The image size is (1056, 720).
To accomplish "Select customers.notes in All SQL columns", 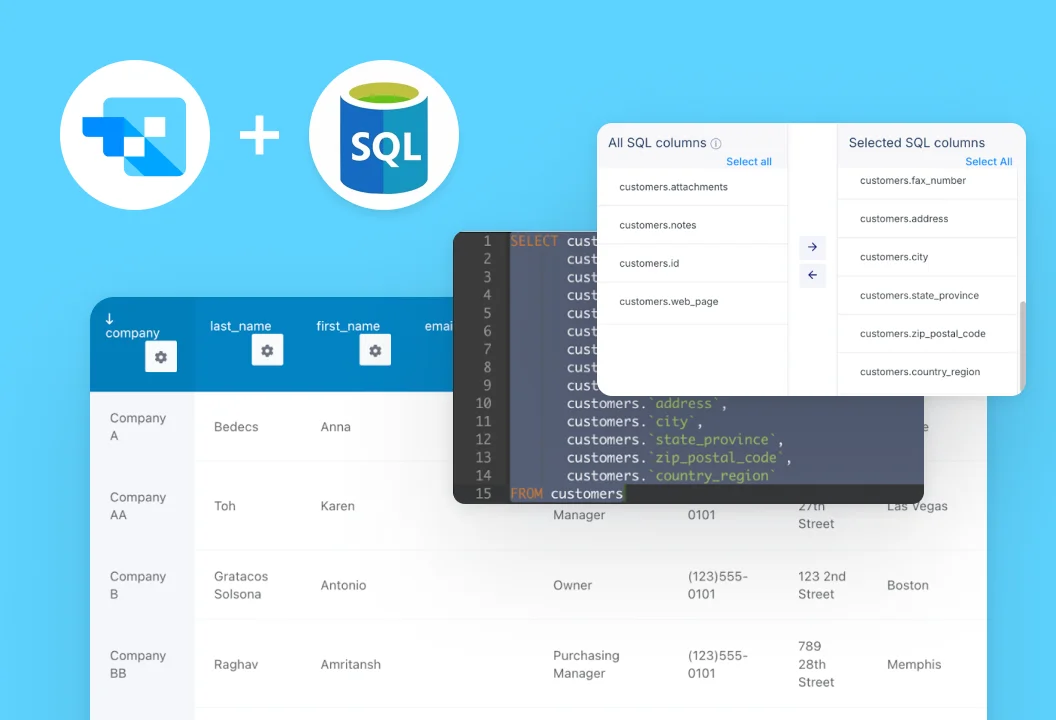I will coord(693,225).
